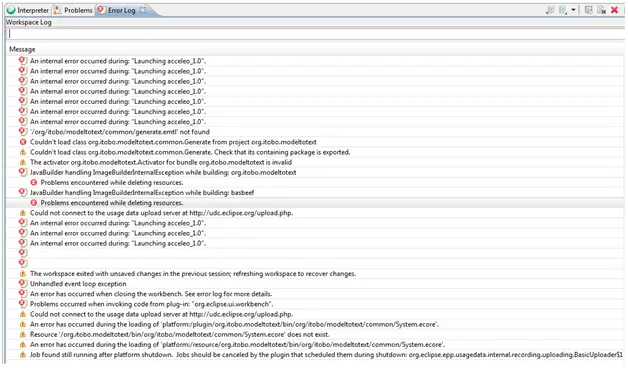
Task: Click error icon of highlighted 'Problems encountered while deleting resources' row
Action: pos(34,203)
